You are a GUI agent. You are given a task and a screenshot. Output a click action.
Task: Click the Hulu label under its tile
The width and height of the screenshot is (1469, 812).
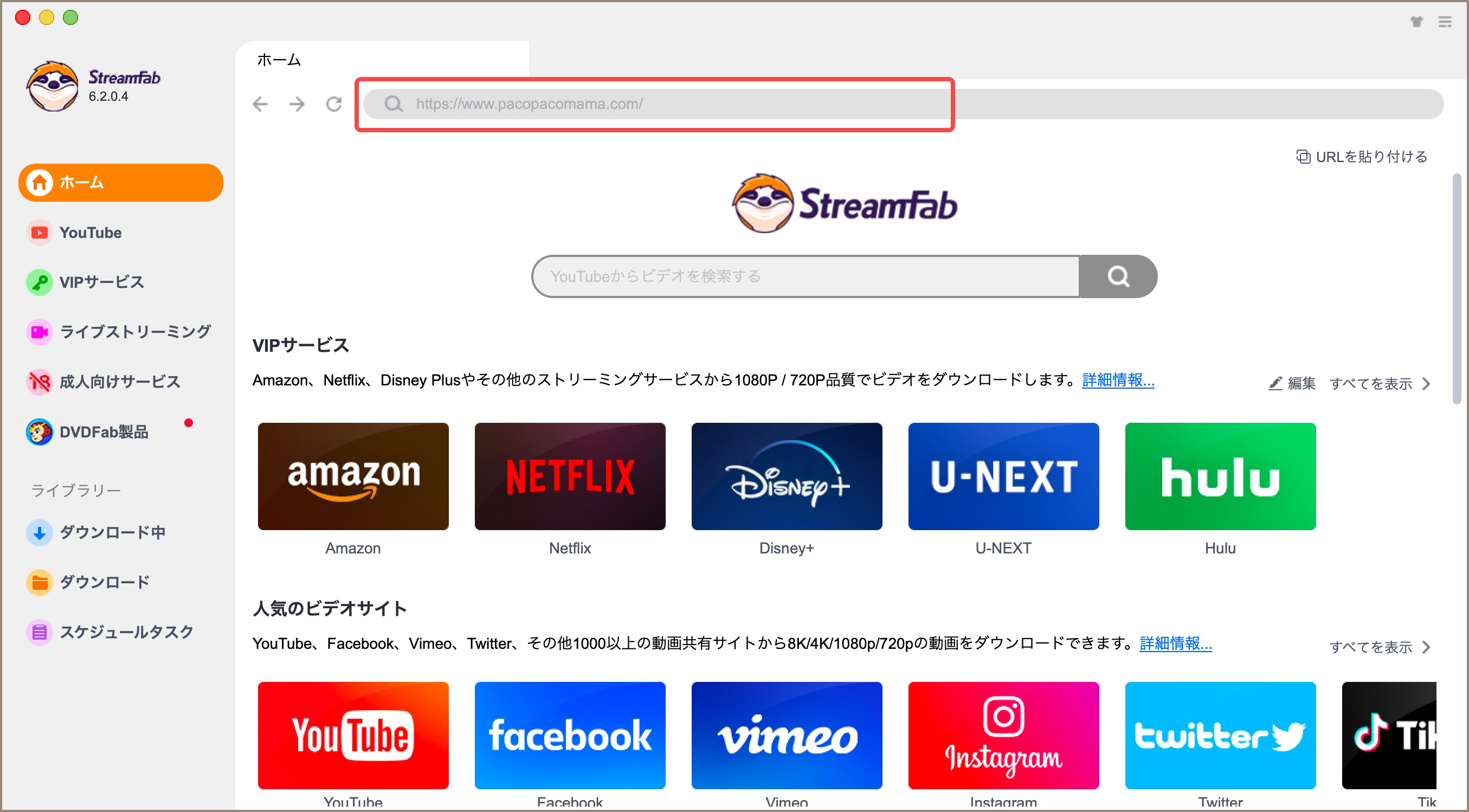(1220, 548)
